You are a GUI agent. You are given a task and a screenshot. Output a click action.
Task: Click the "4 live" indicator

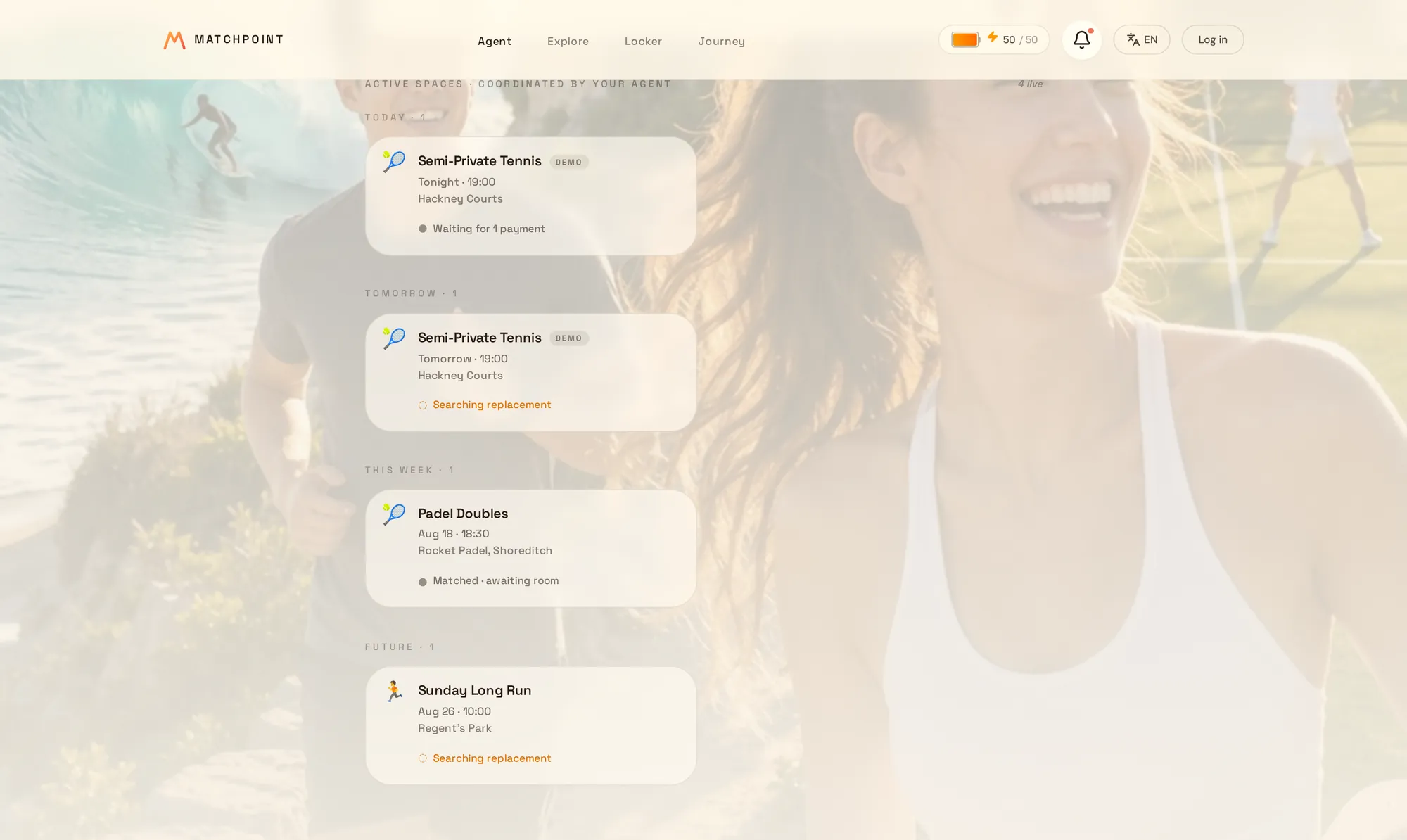click(1031, 84)
